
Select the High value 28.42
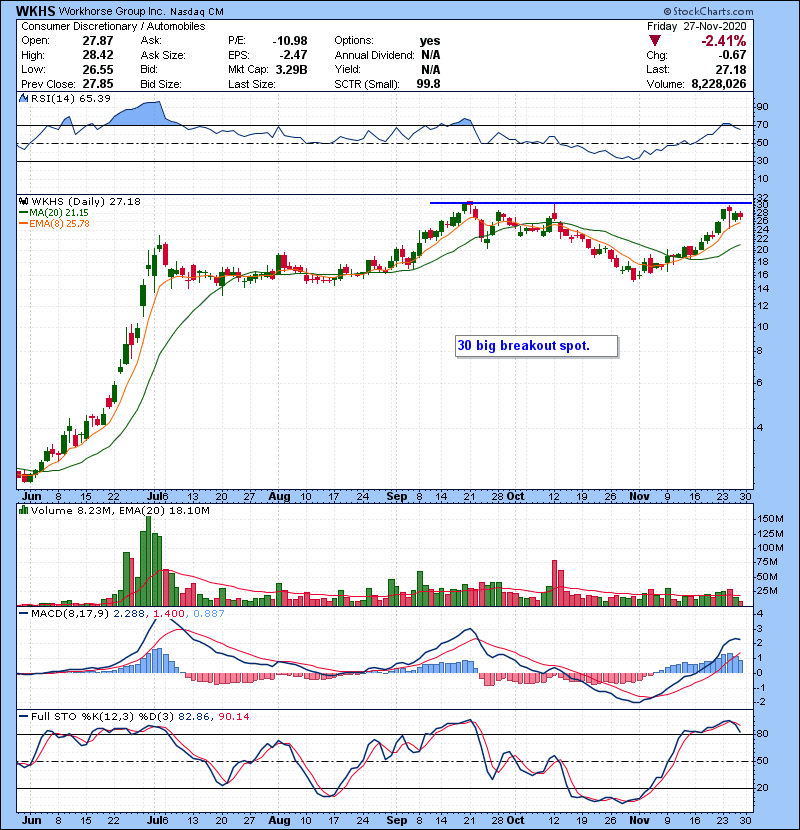click(97, 55)
